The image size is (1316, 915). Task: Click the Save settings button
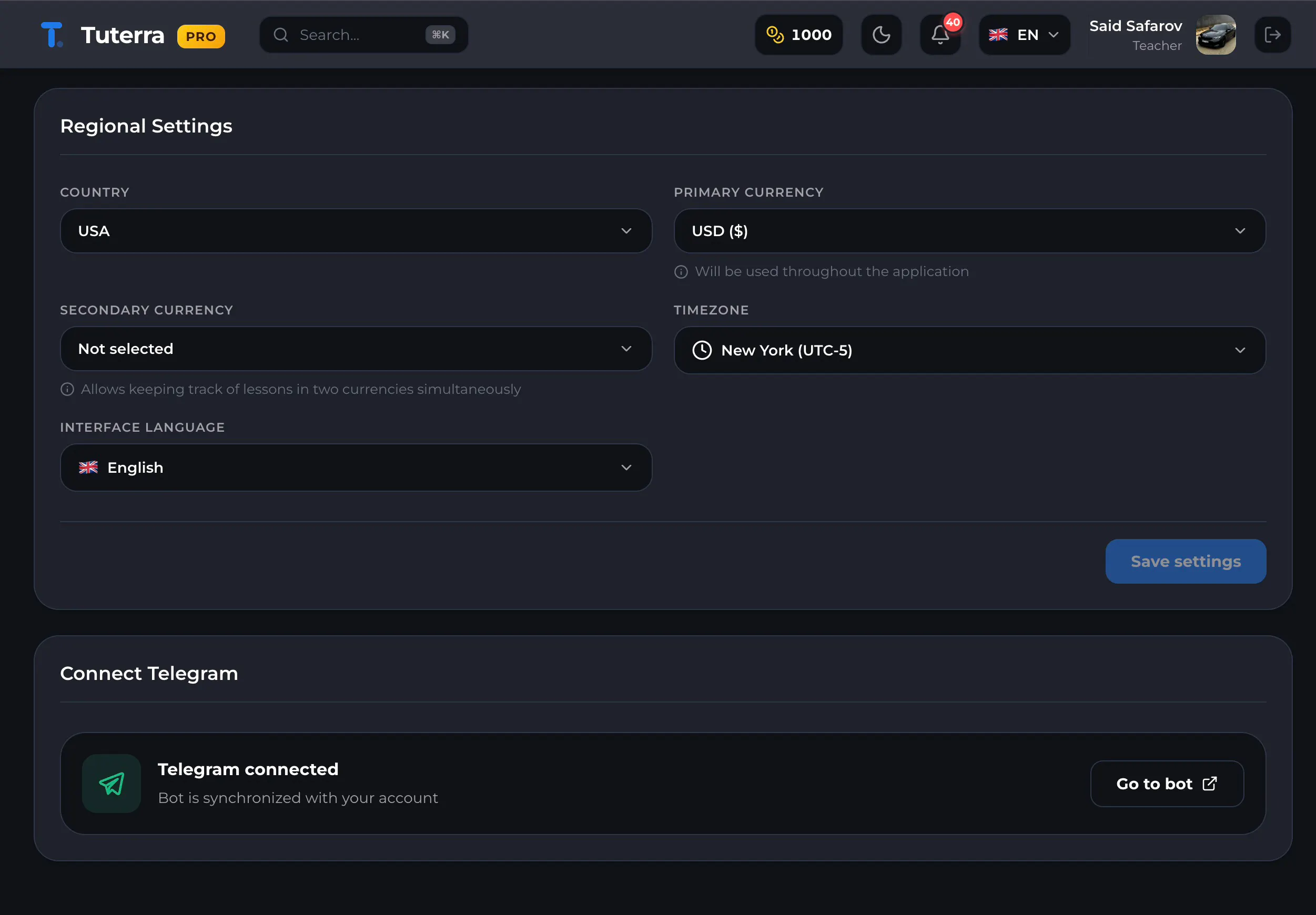pos(1186,562)
